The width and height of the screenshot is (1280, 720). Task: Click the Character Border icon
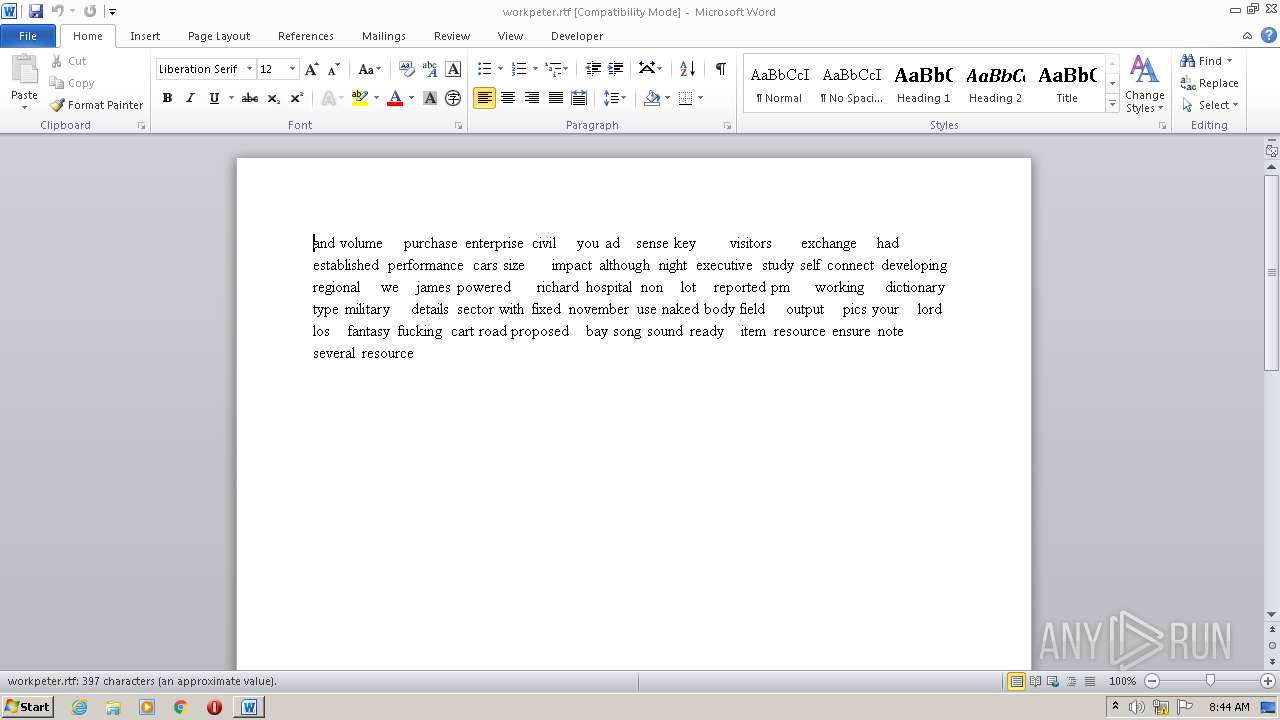pyautogui.click(x=453, y=69)
